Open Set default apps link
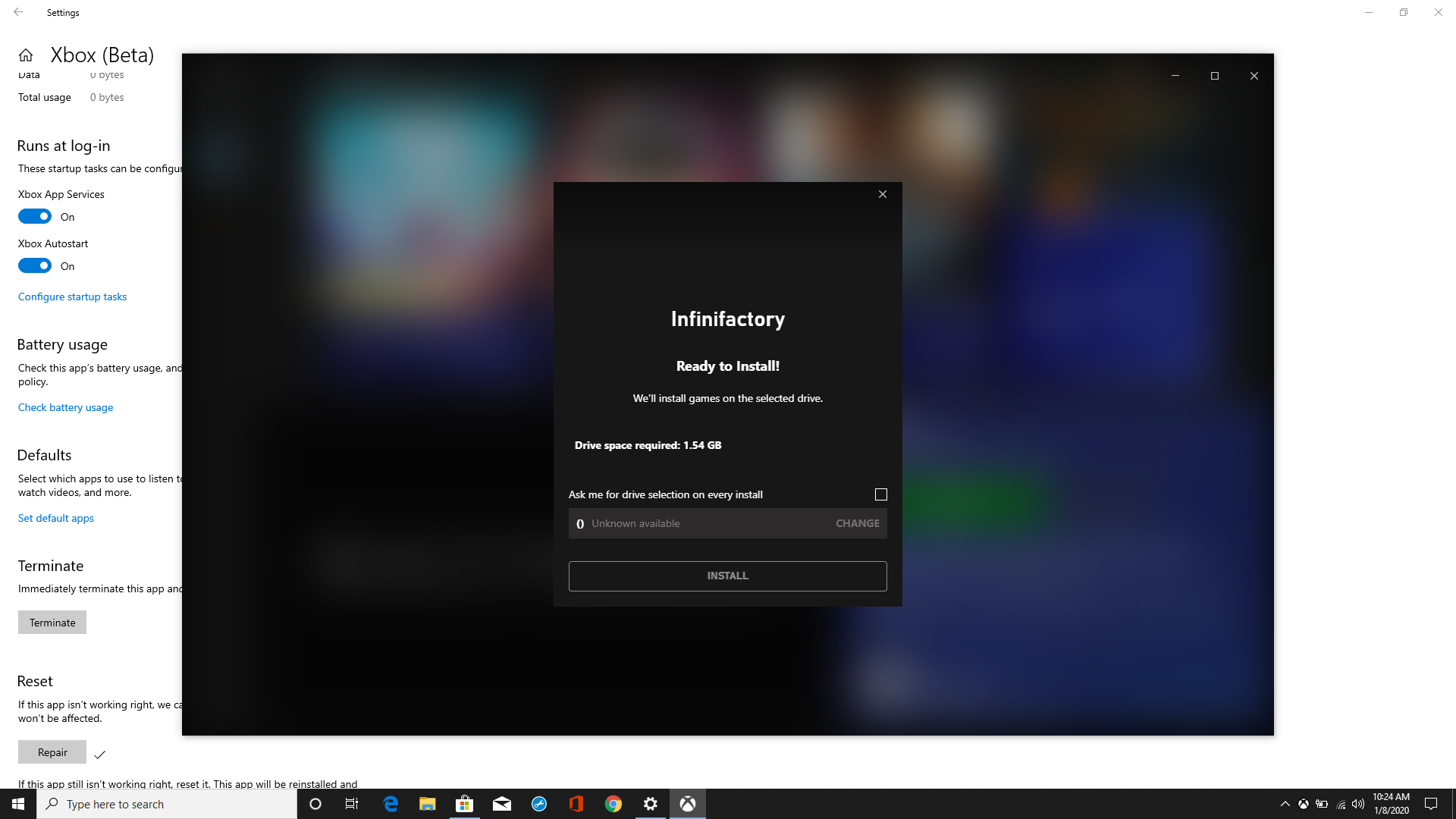 tap(56, 518)
